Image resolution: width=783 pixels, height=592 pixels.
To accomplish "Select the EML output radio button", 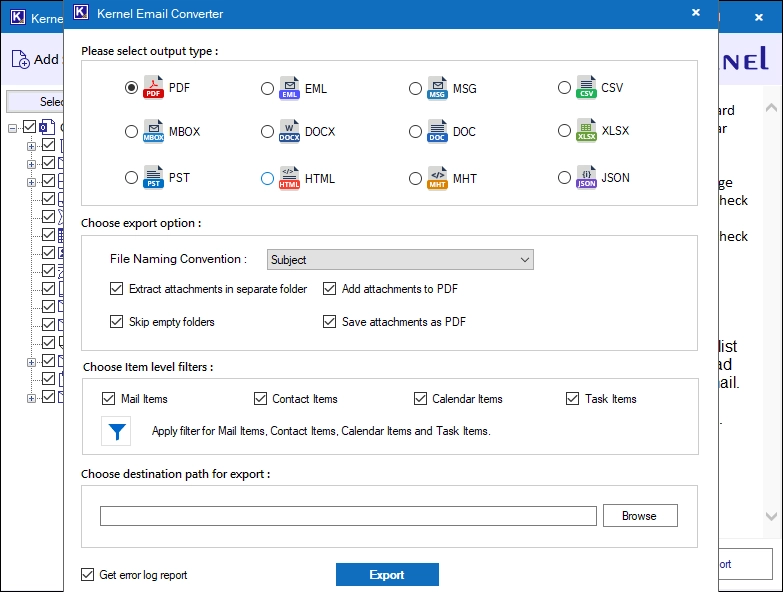I will [267, 89].
